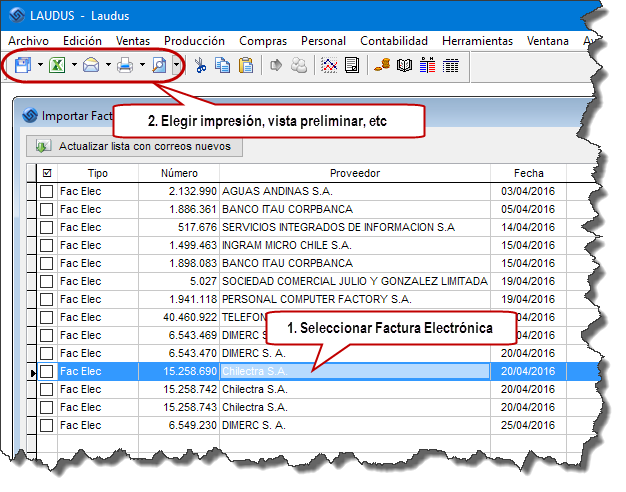Screen dimensions: 626x492
Task: Click the gray arrow toolbar icon
Action: 276,65
